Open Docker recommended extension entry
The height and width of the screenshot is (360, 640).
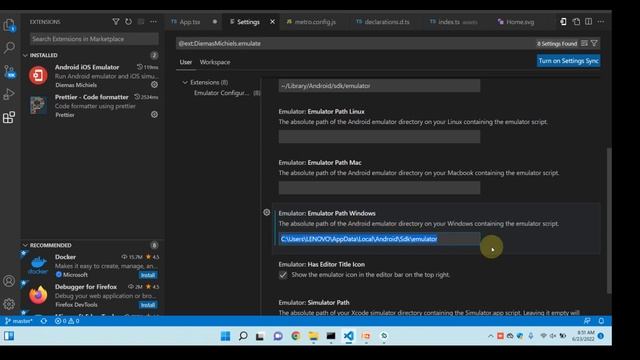tap(93, 266)
